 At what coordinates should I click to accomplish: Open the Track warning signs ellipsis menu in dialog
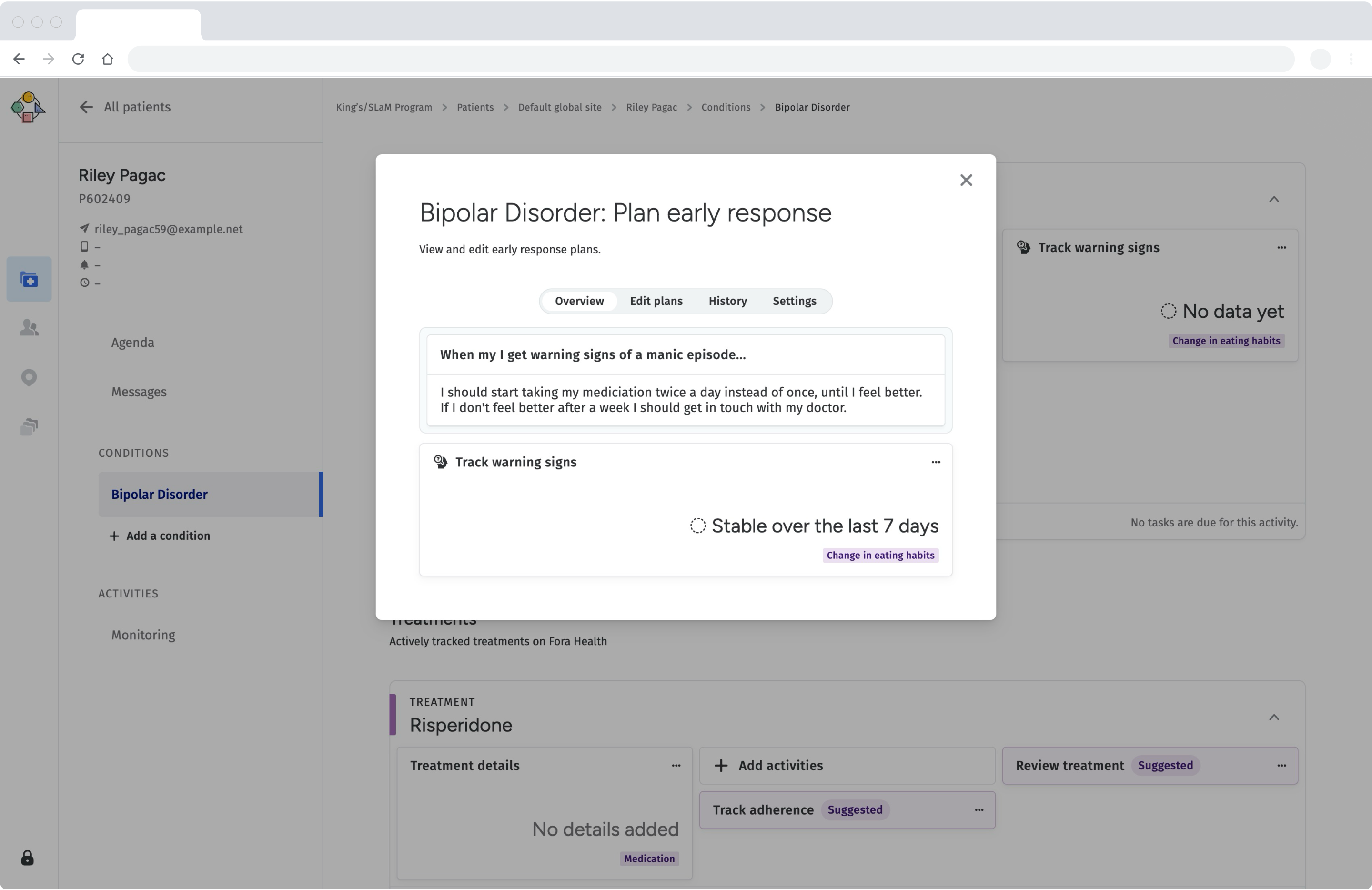(x=935, y=462)
